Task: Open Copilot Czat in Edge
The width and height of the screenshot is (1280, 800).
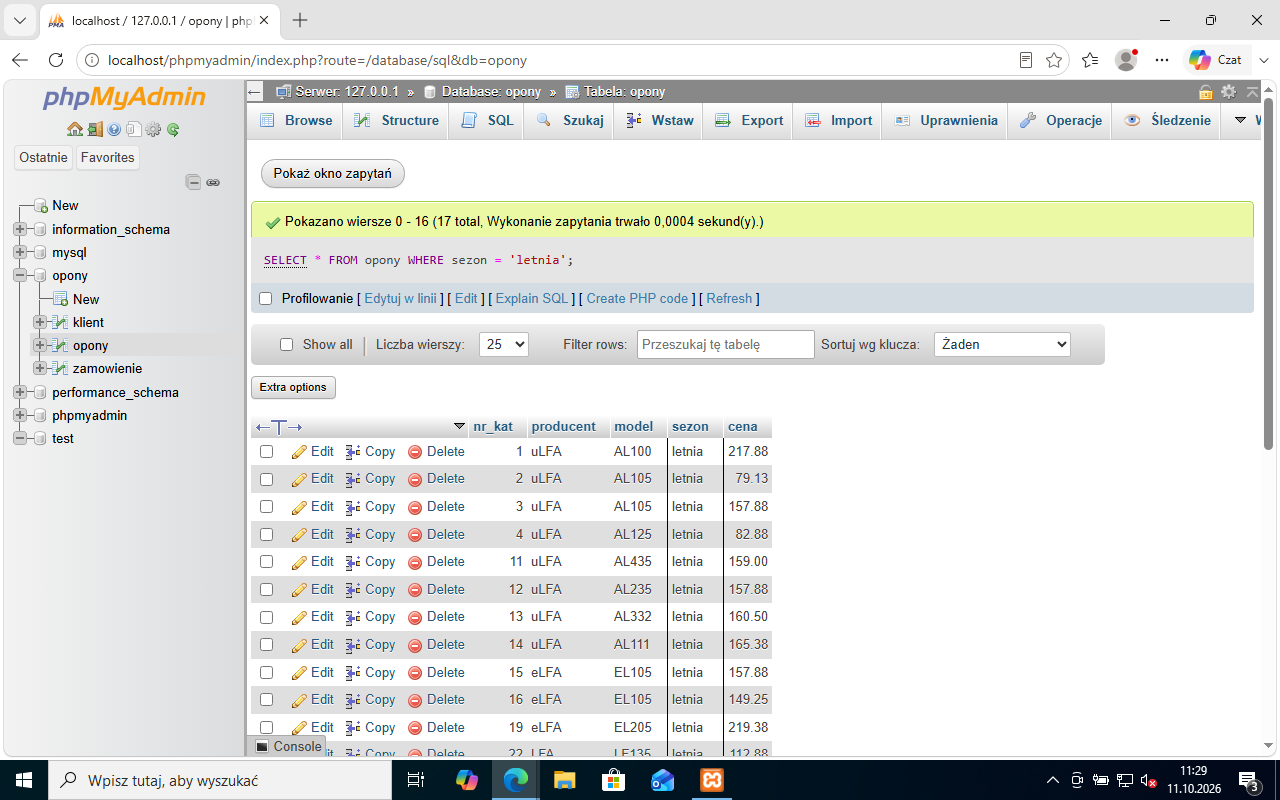Action: (x=1216, y=60)
